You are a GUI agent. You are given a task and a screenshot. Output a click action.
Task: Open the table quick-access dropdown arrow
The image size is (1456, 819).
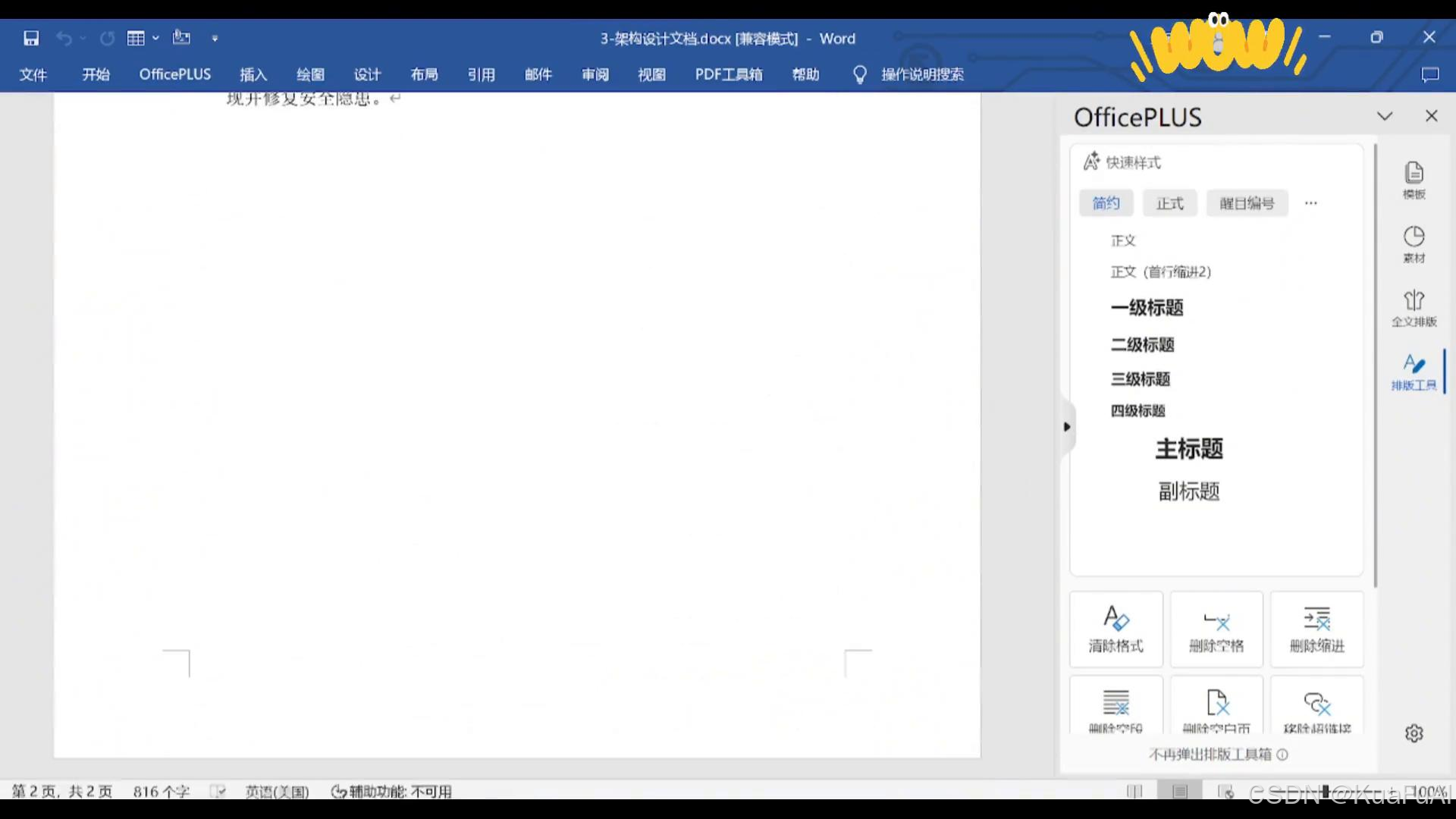pos(155,38)
